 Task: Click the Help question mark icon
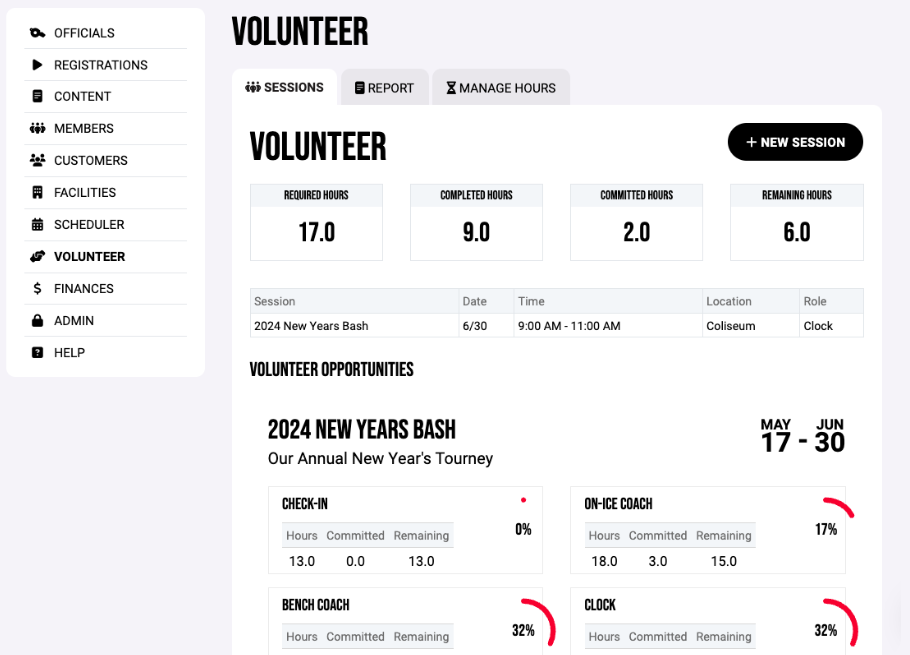(x=37, y=353)
